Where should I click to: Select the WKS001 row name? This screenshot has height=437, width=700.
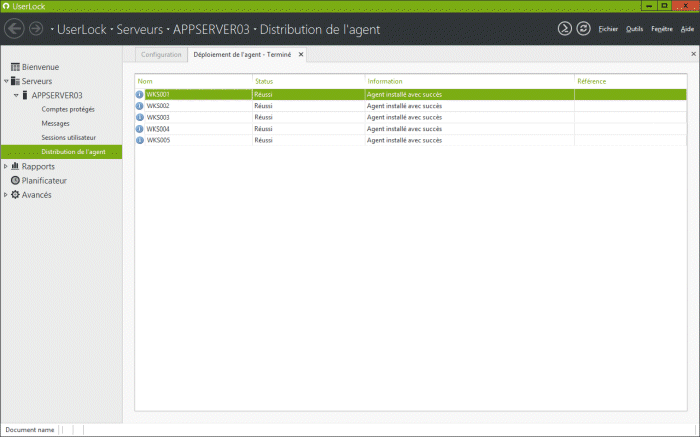tap(158, 95)
